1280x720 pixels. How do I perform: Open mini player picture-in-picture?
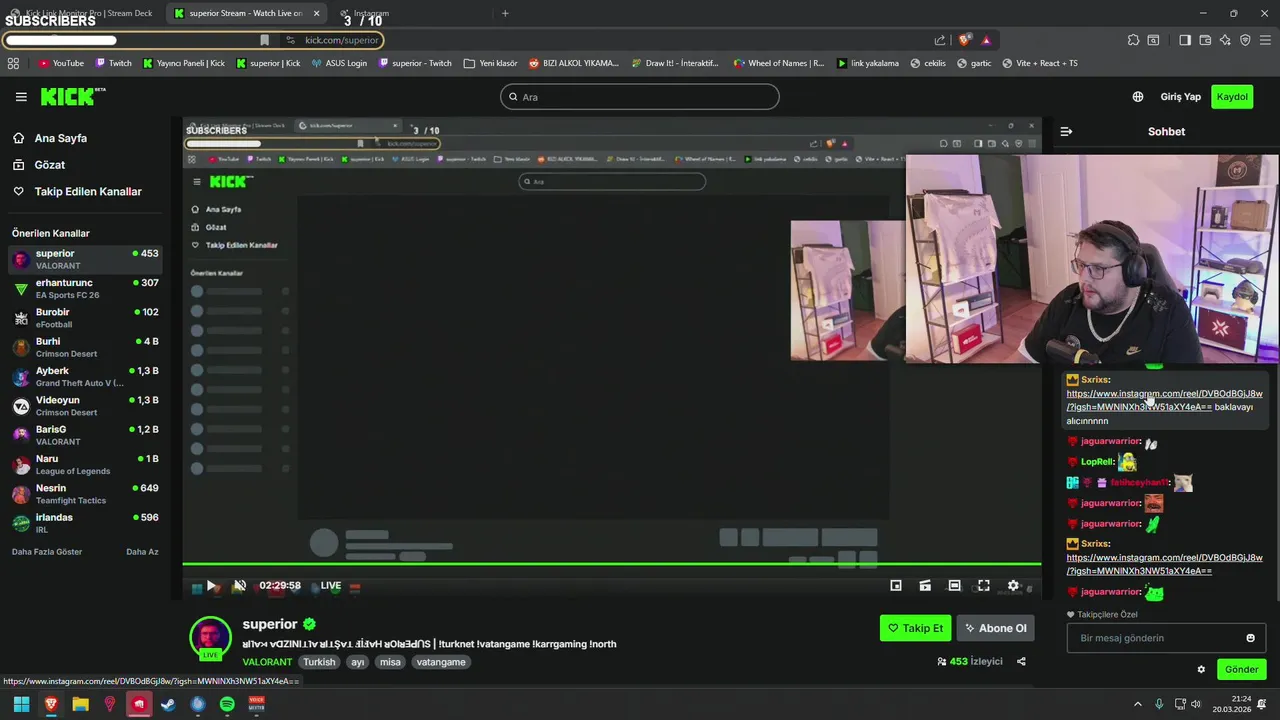[896, 586]
